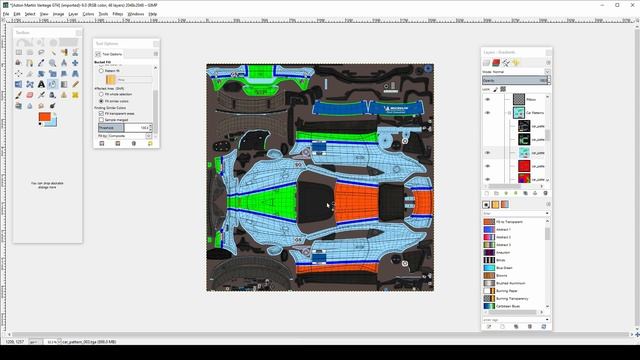The height and width of the screenshot is (360, 640).
Task: Open Tool Options tab configuration menu
Action: 156,54
